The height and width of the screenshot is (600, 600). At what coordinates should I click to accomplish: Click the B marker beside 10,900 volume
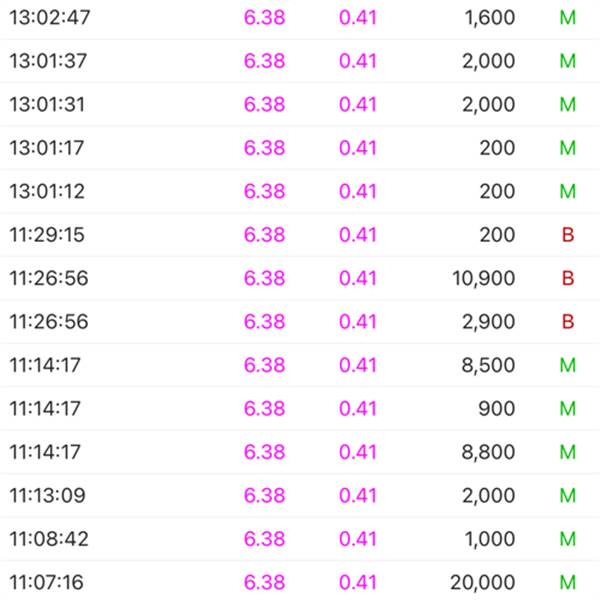pos(568,278)
